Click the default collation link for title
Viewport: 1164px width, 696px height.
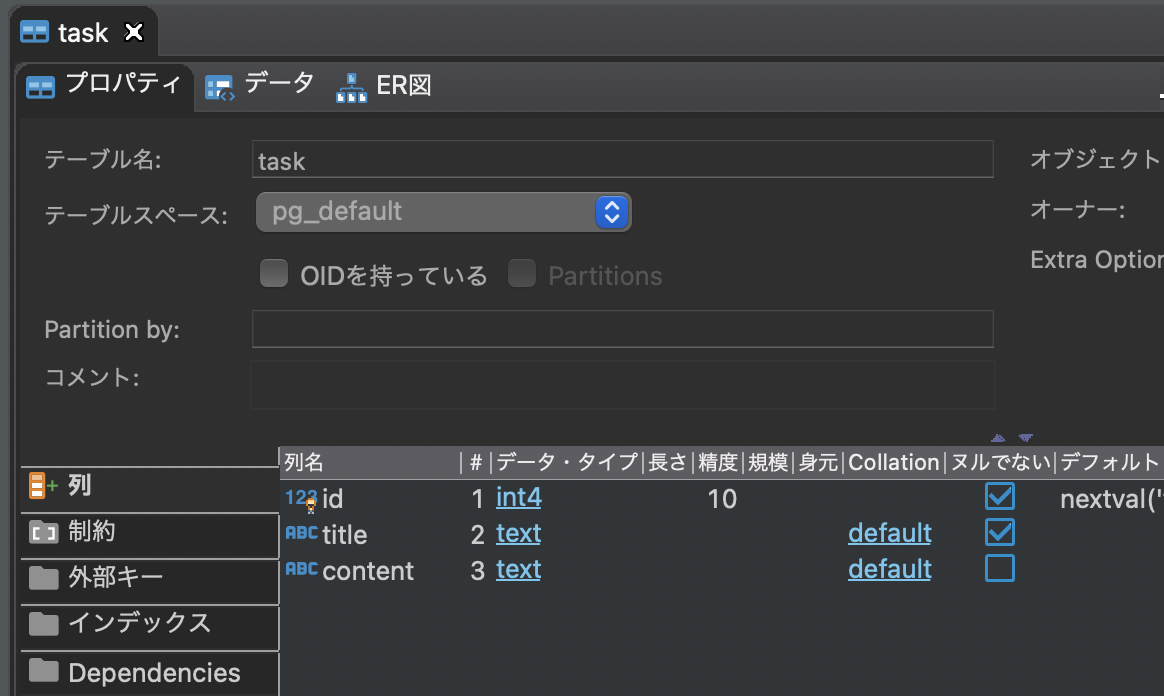click(x=889, y=533)
